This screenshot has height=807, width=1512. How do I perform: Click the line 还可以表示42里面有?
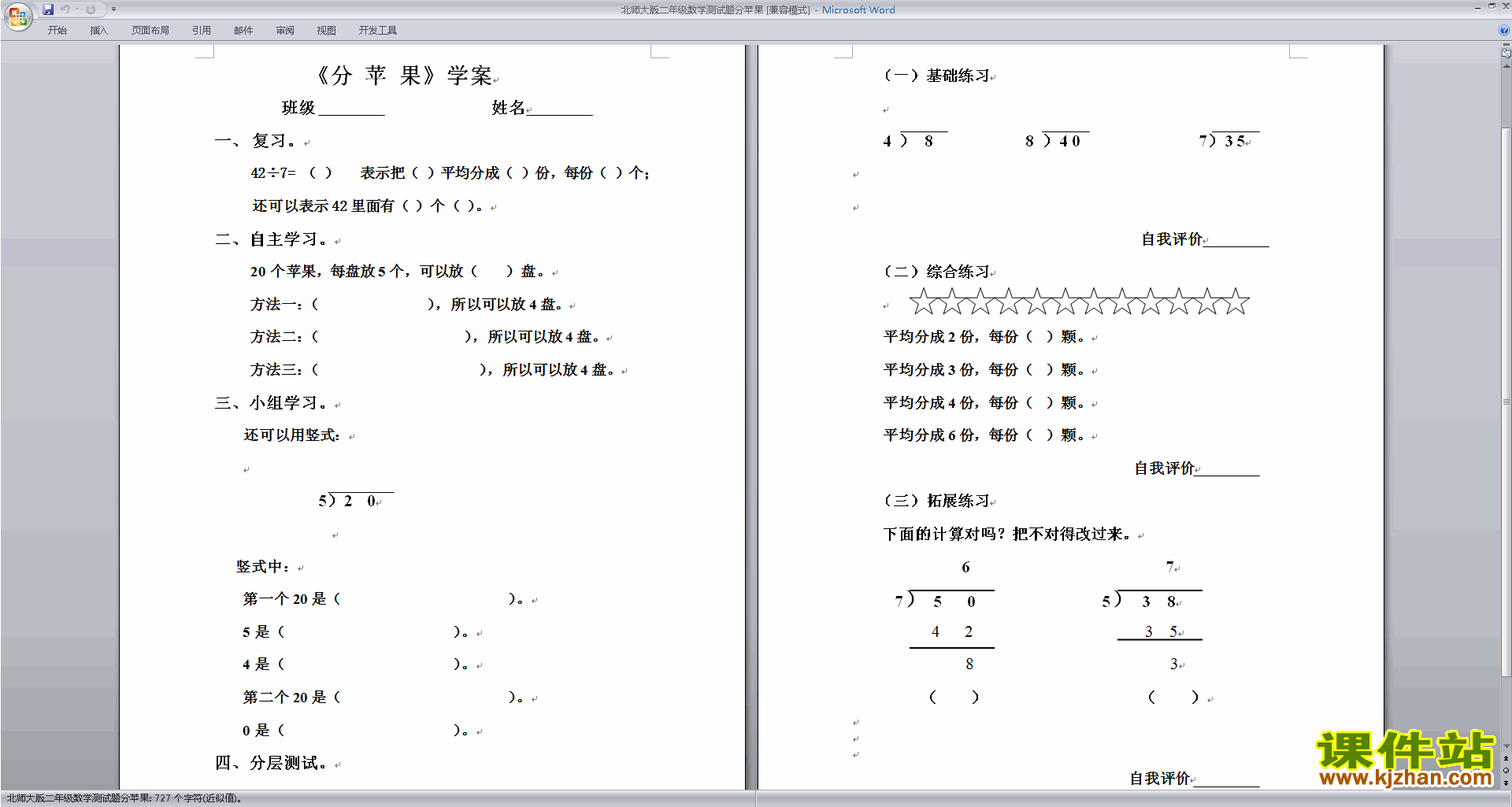[x=367, y=206]
